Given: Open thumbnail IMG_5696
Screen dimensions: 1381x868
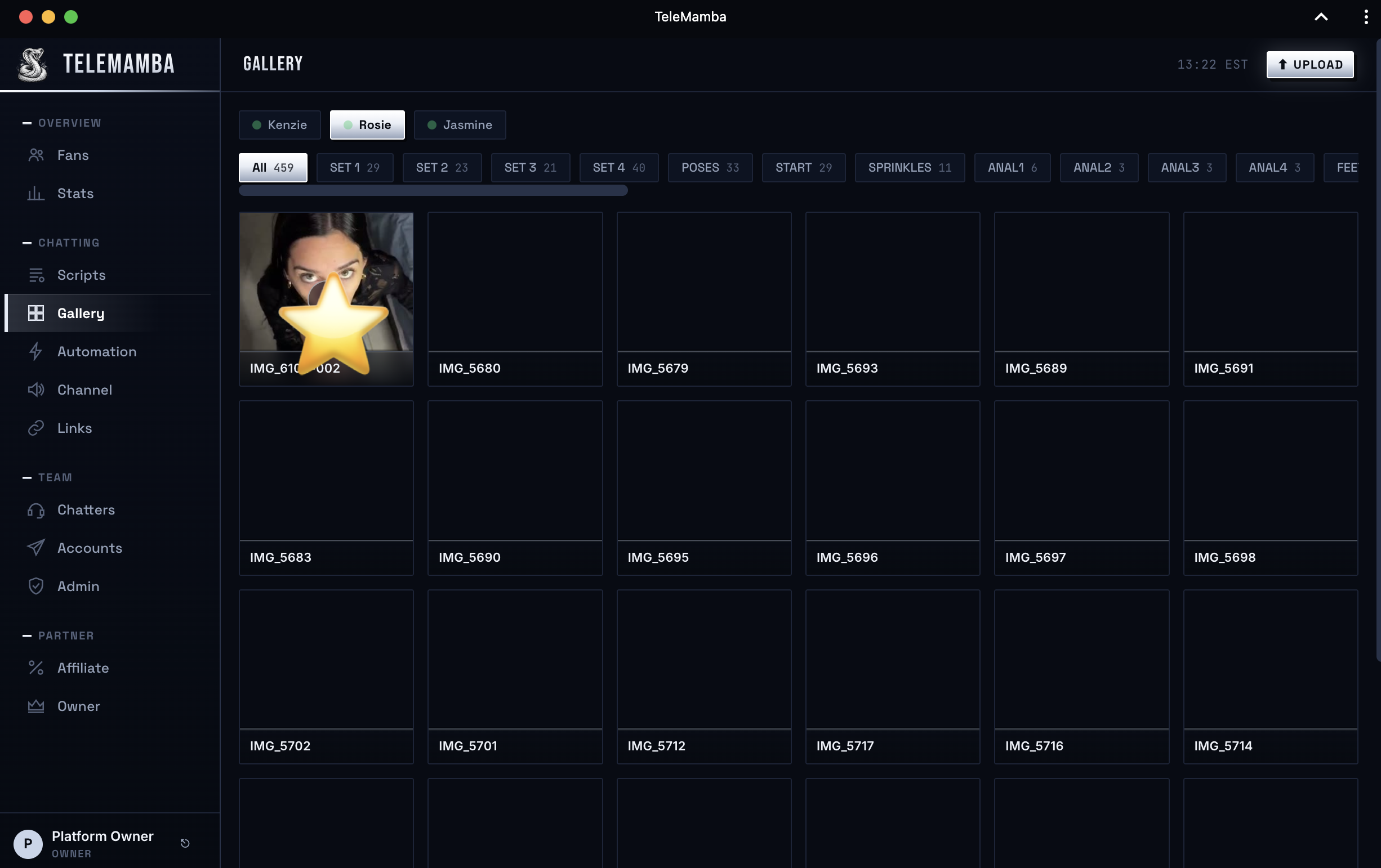Looking at the screenshot, I should tap(893, 489).
